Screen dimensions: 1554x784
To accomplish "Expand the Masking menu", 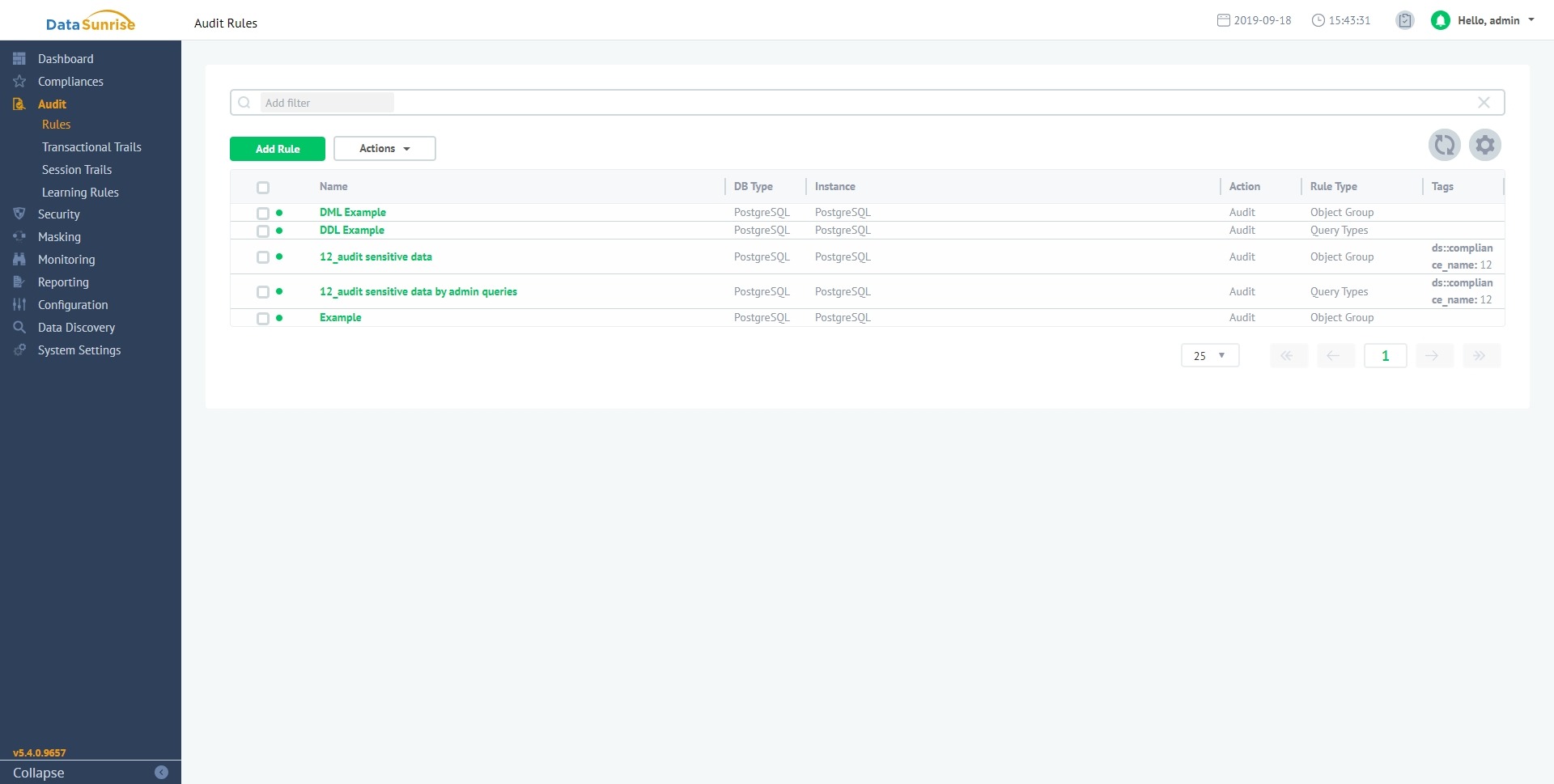I will point(59,236).
